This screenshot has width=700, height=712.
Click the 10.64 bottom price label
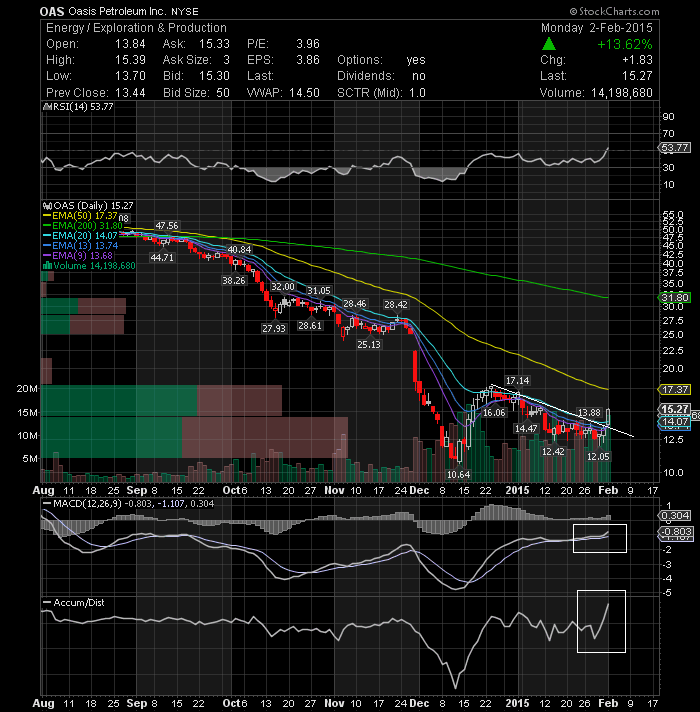[458, 475]
